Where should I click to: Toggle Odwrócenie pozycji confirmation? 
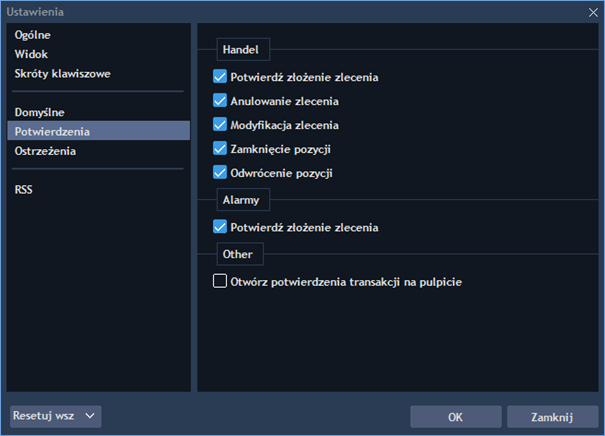coord(221,173)
